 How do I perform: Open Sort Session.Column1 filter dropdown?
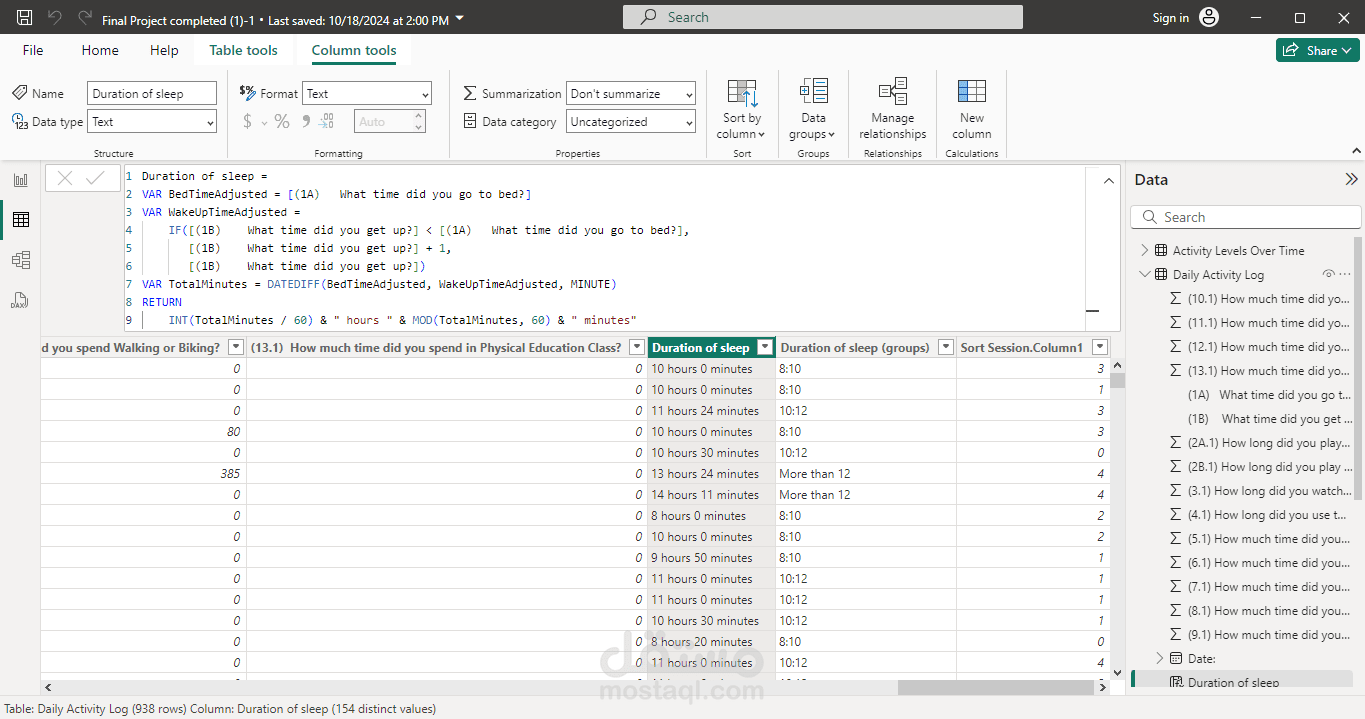point(1100,347)
